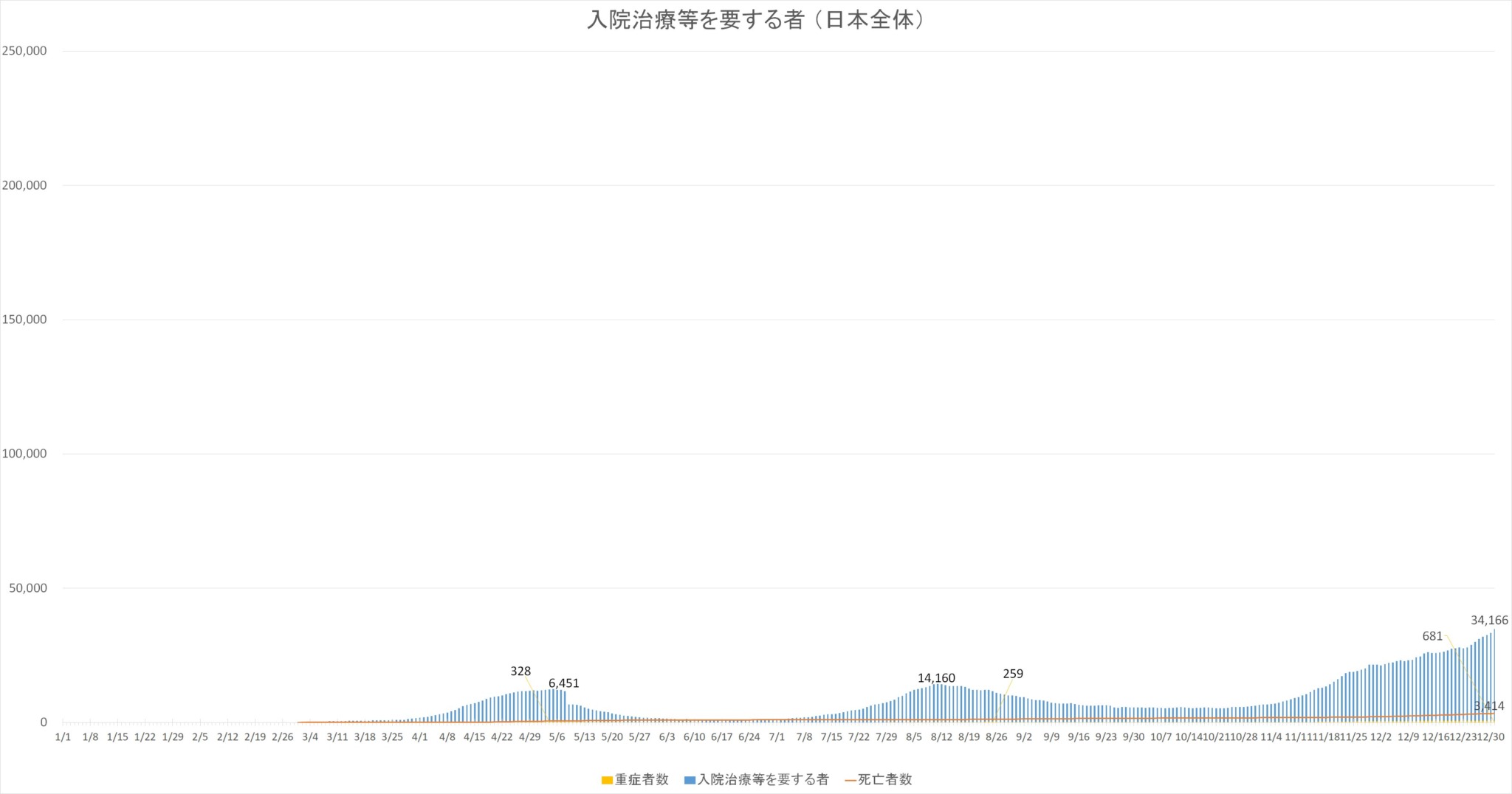This screenshot has height=794, width=1512.
Task: Select the 3,414 data label
Action: tap(1489, 706)
